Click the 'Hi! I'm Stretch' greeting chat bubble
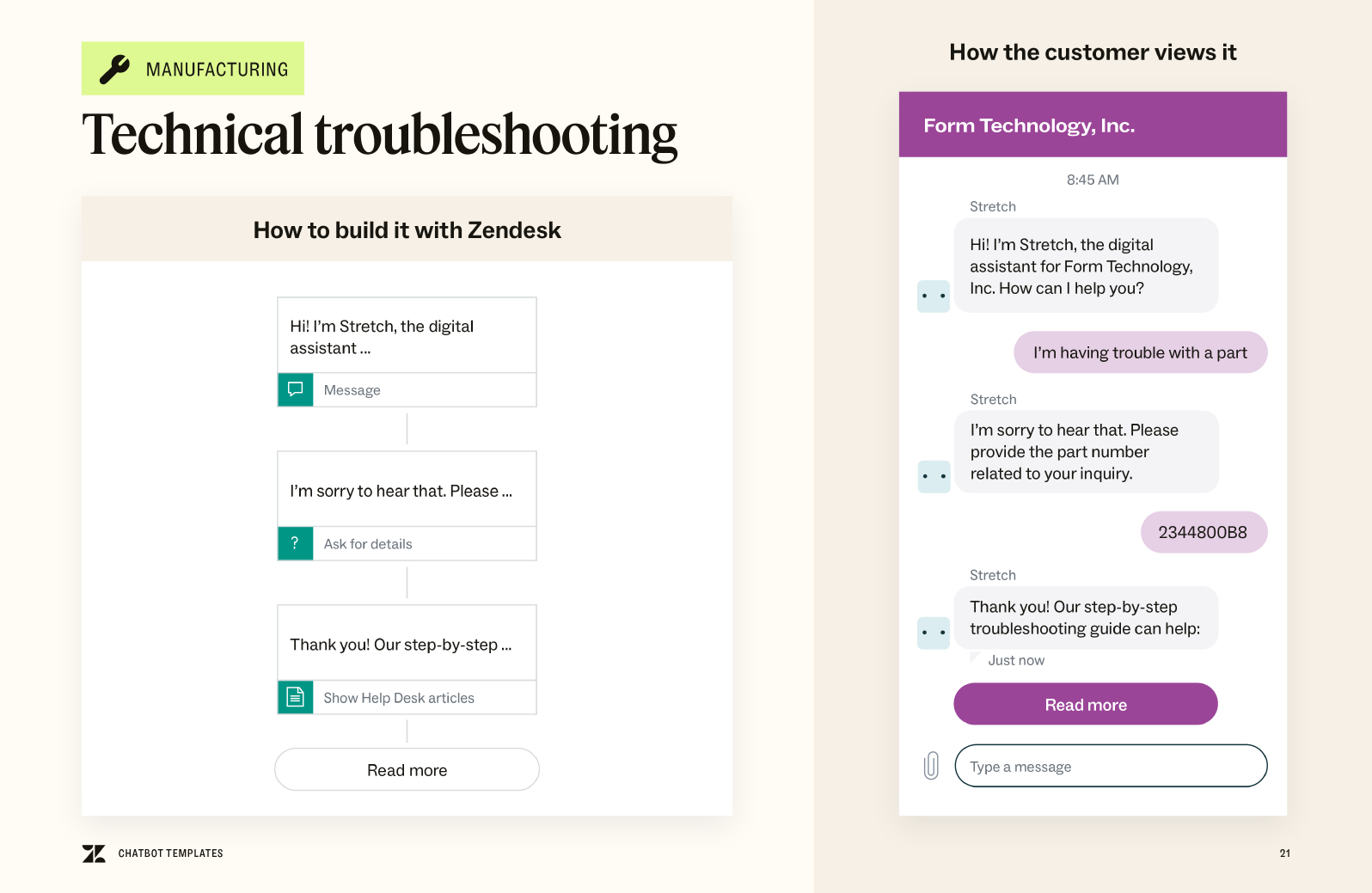Screen dimensions: 1372x893 coord(1086,266)
